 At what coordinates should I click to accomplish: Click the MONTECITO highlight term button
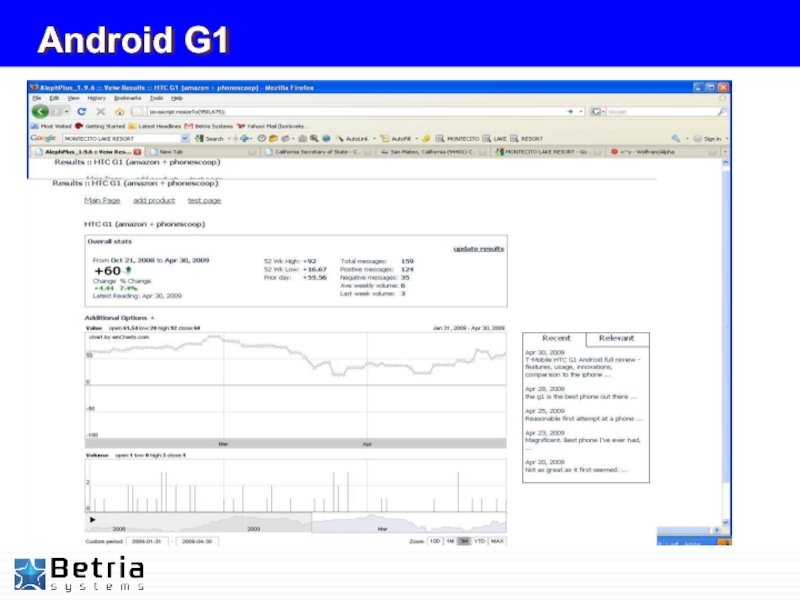coord(457,138)
